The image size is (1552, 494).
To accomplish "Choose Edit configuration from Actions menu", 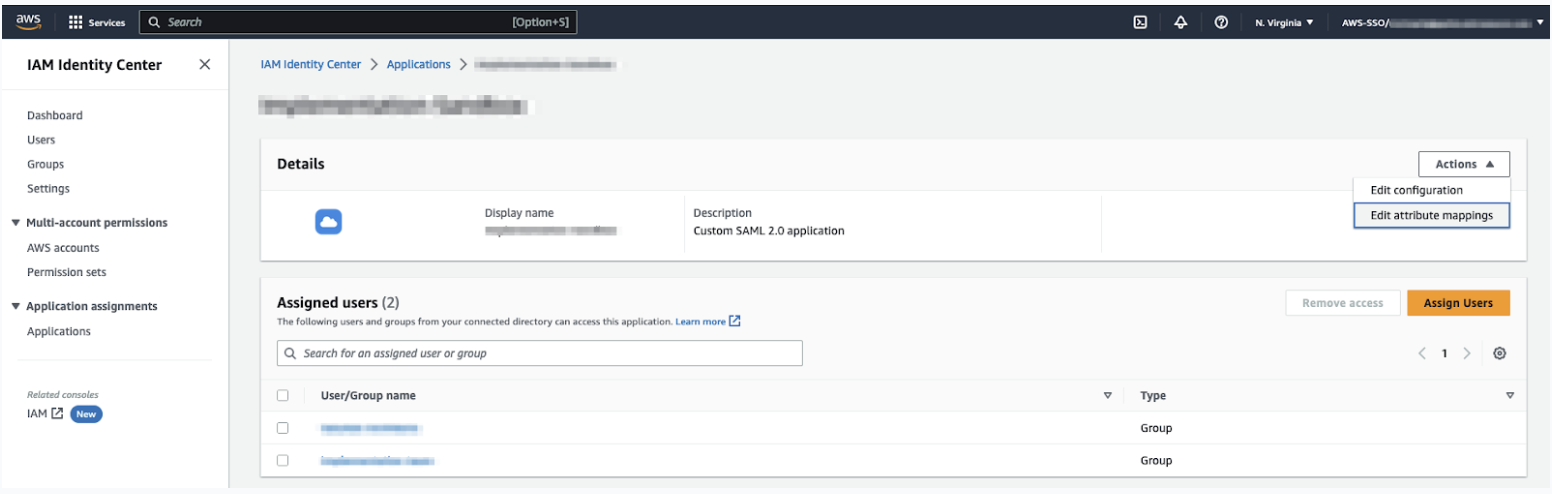I will point(1416,190).
